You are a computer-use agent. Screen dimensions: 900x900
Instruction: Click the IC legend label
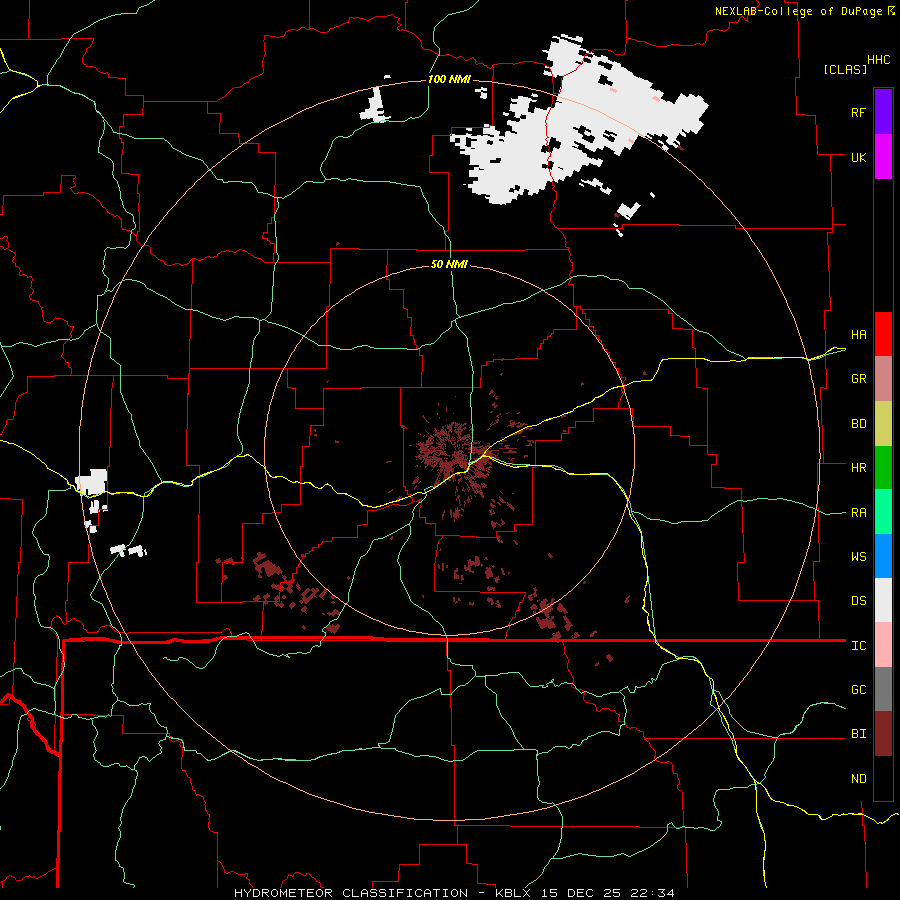pos(858,646)
